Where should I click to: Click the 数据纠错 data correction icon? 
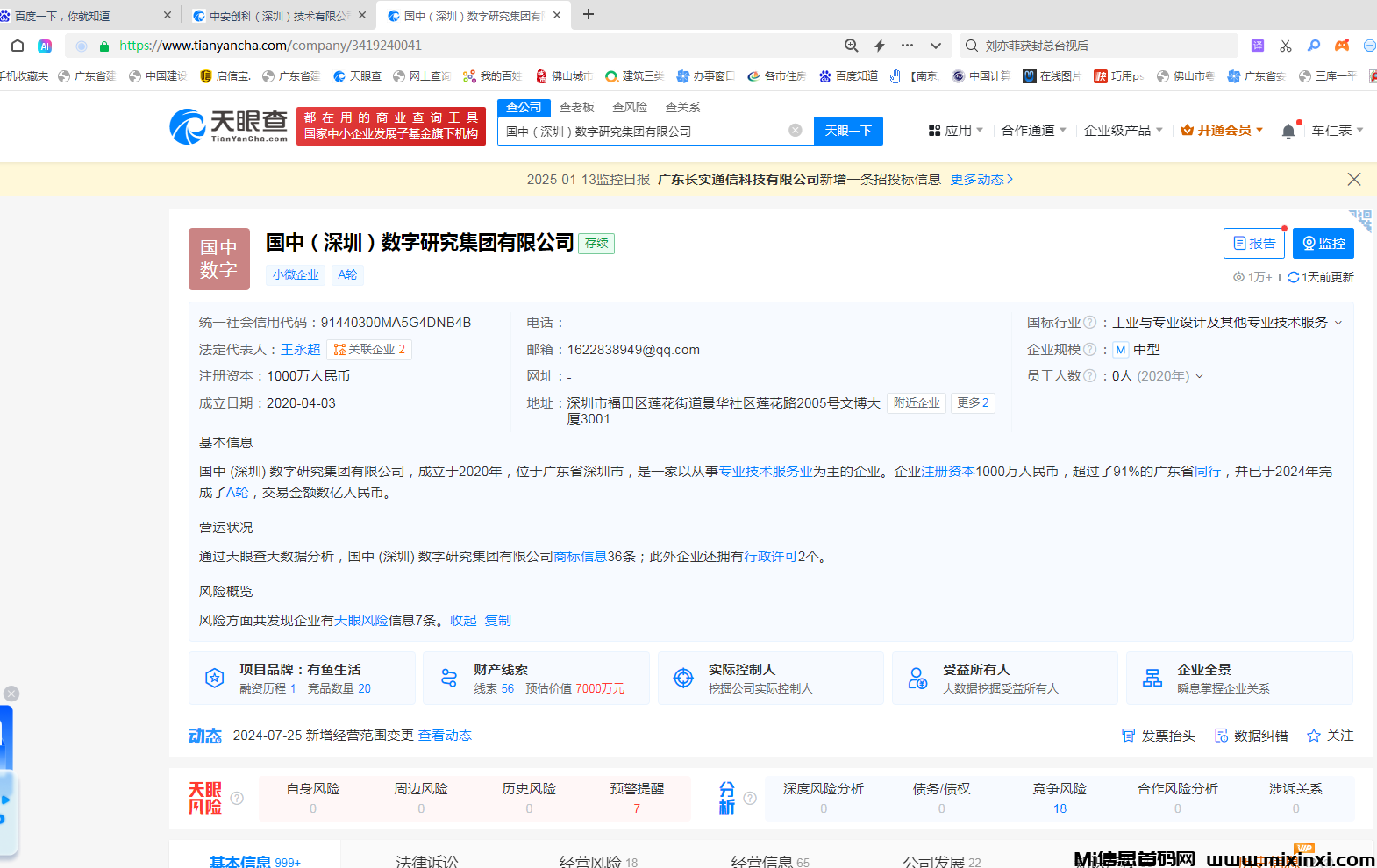(1221, 736)
